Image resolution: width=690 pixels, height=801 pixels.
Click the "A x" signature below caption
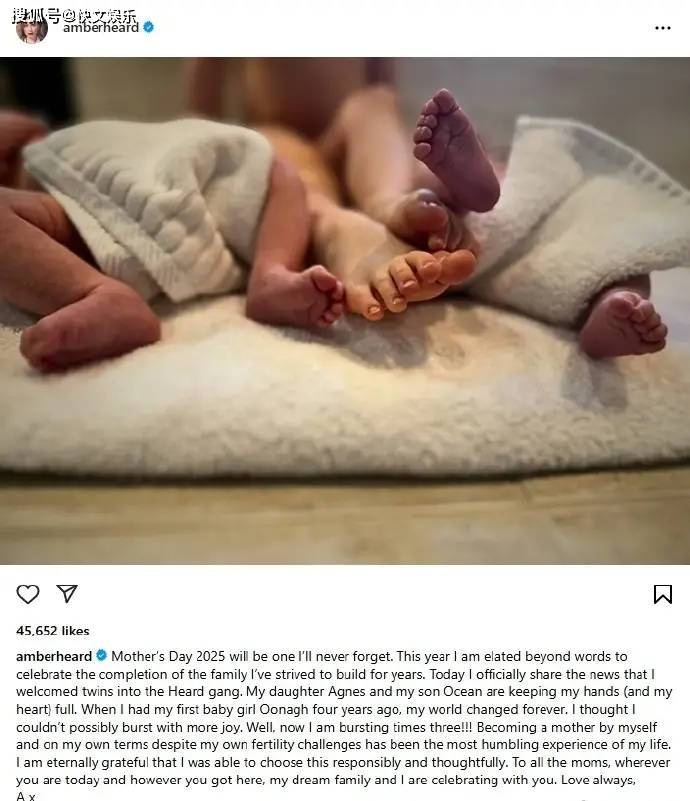(x=26, y=796)
